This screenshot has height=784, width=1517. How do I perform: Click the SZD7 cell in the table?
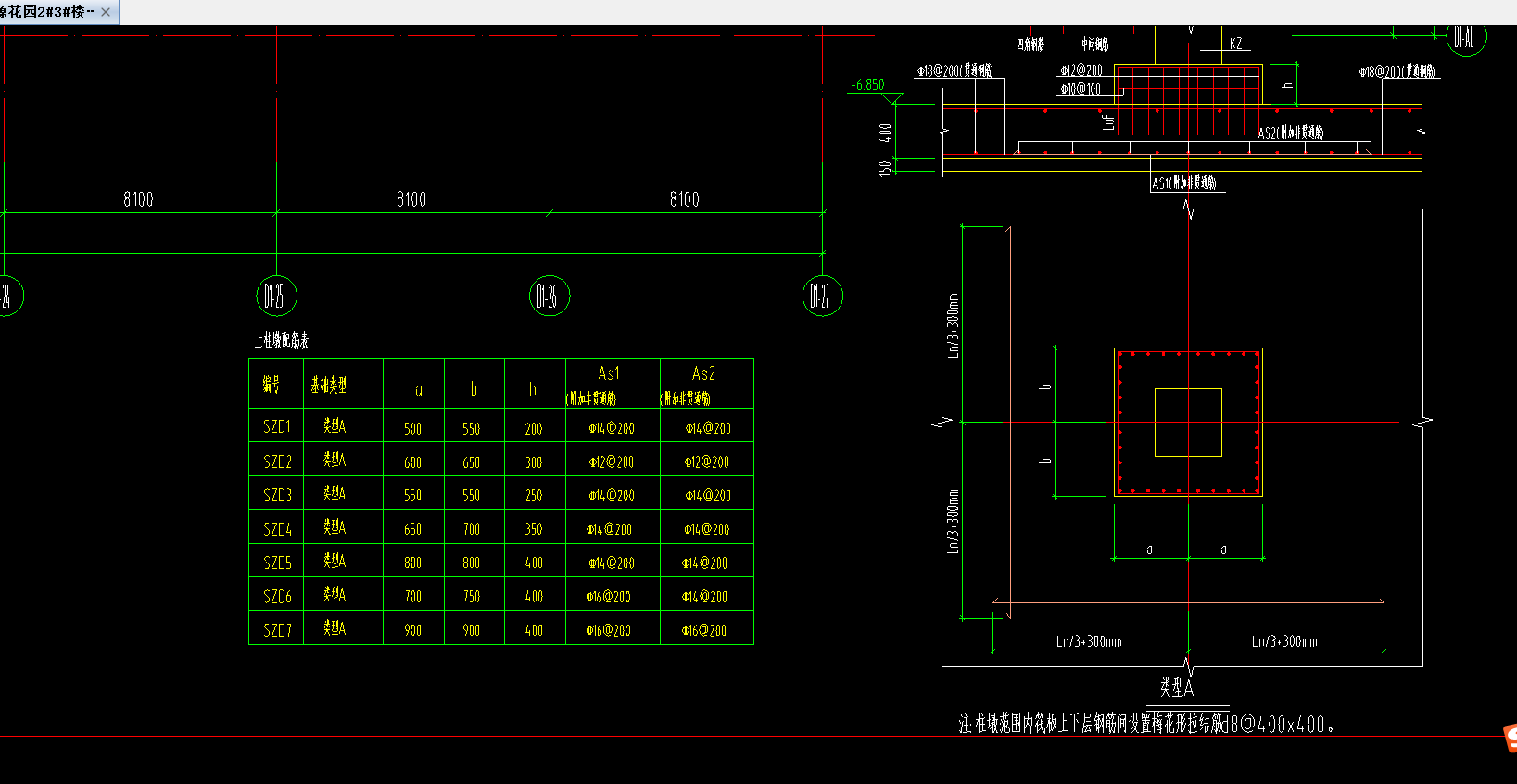click(277, 630)
